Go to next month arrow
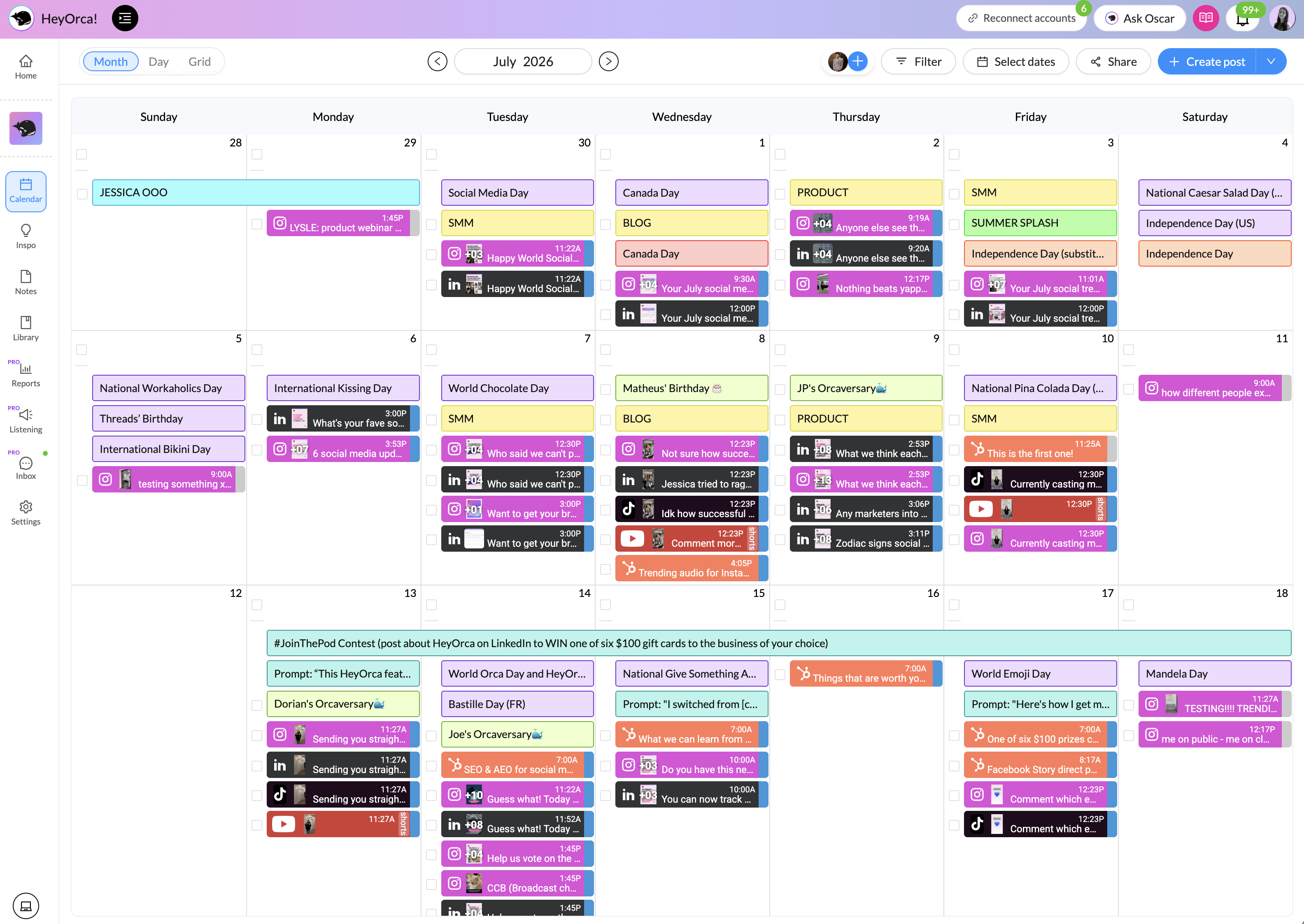 [x=608, y=61]
